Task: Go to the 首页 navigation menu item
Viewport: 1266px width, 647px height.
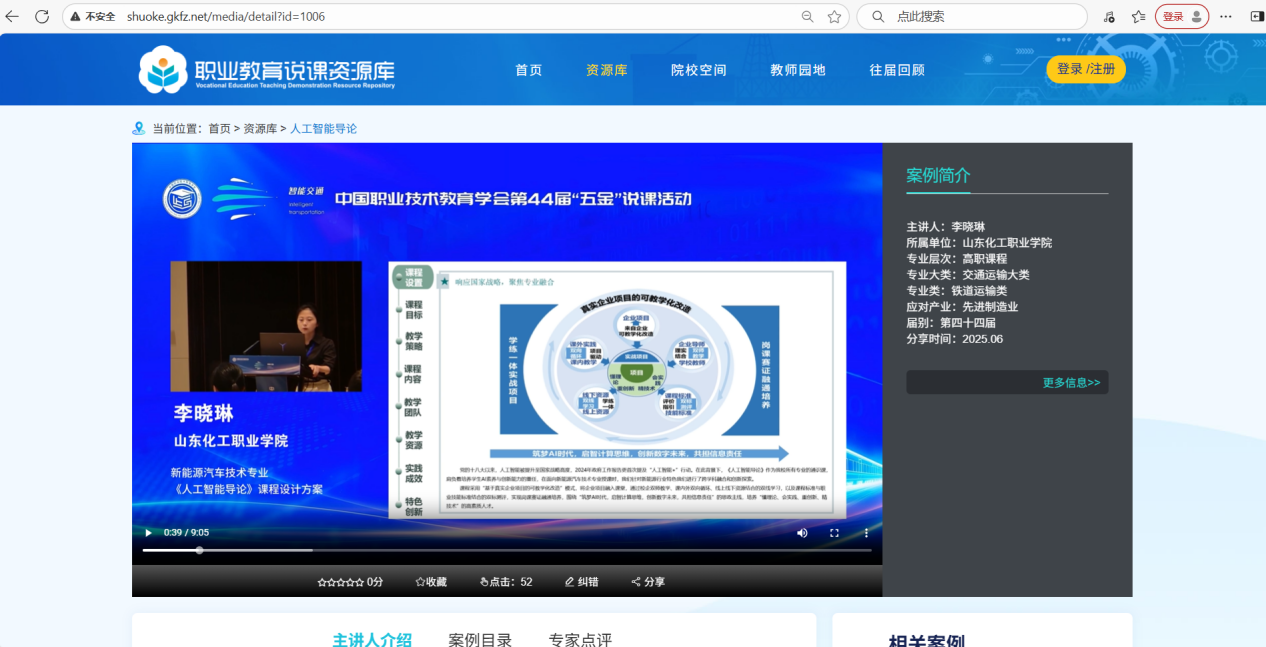Action: click(528, 70)
